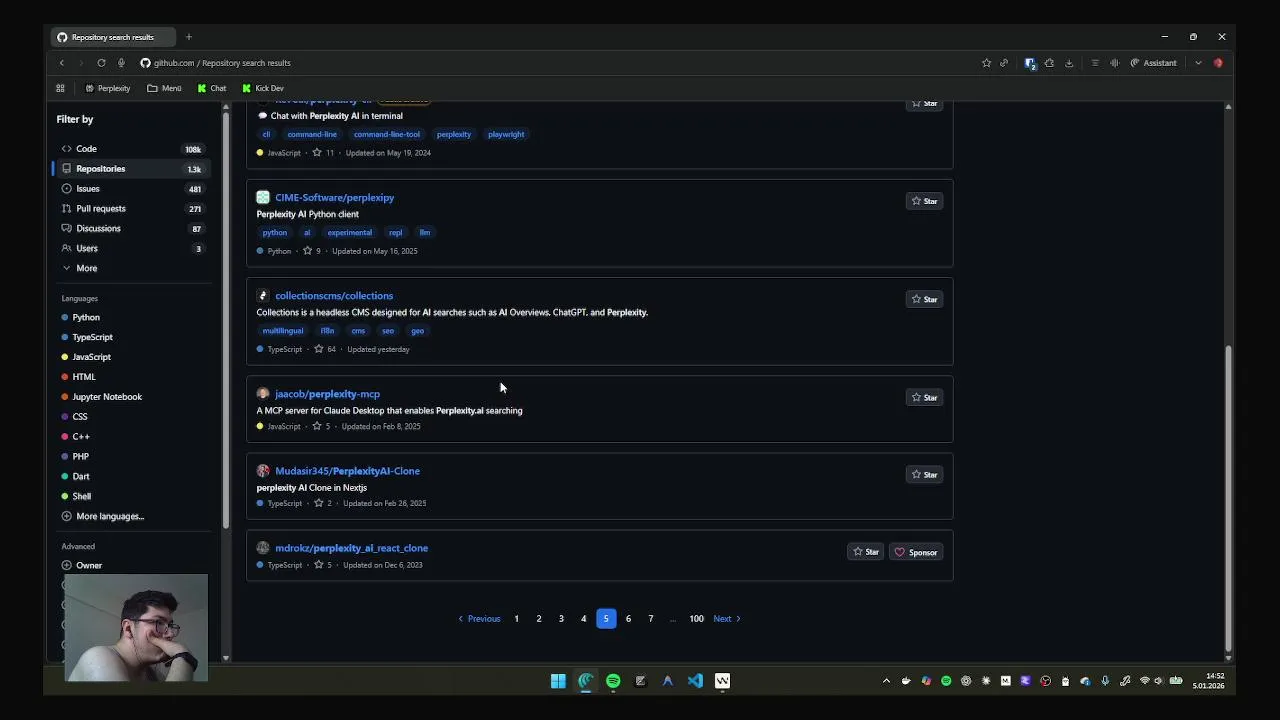Click the copy link icon in toolbar
The width and height of the screenshot is (1280, 720).
tap(1004, 63)
